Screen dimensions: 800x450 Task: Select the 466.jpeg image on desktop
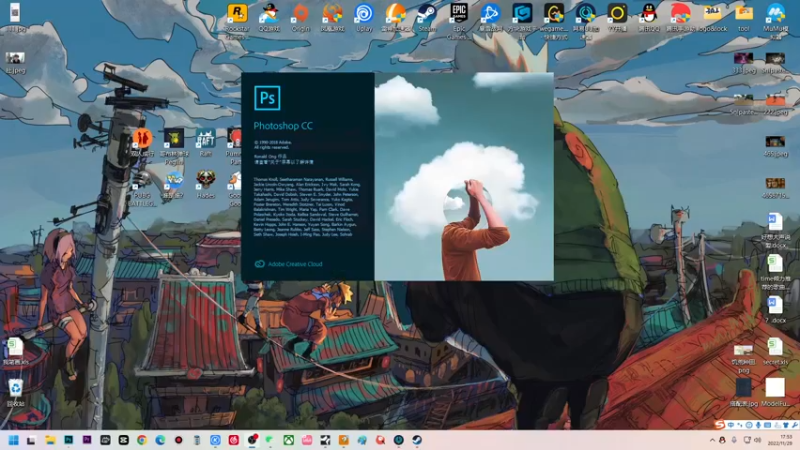pos(775,146)
